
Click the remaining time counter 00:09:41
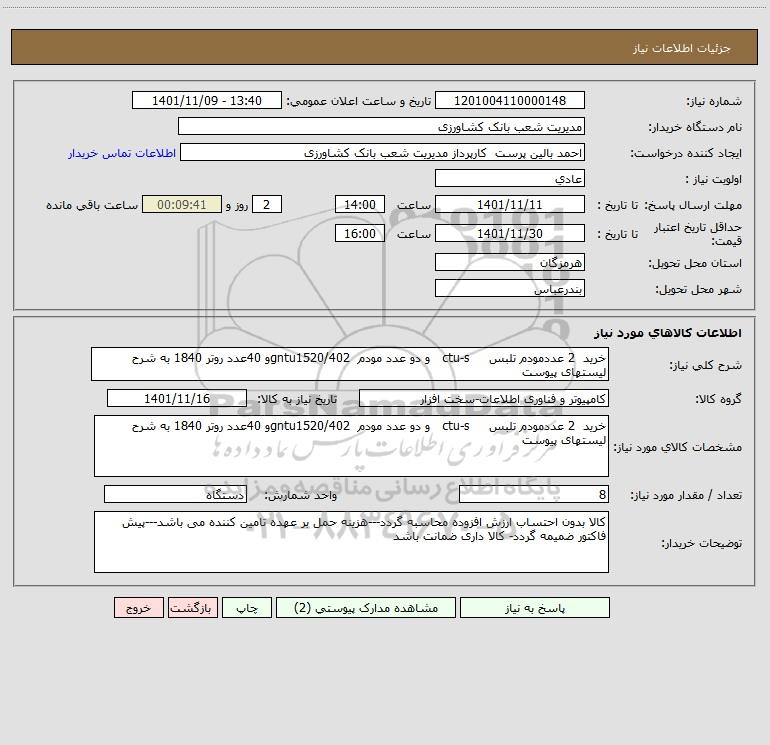[x=182, y=204]
